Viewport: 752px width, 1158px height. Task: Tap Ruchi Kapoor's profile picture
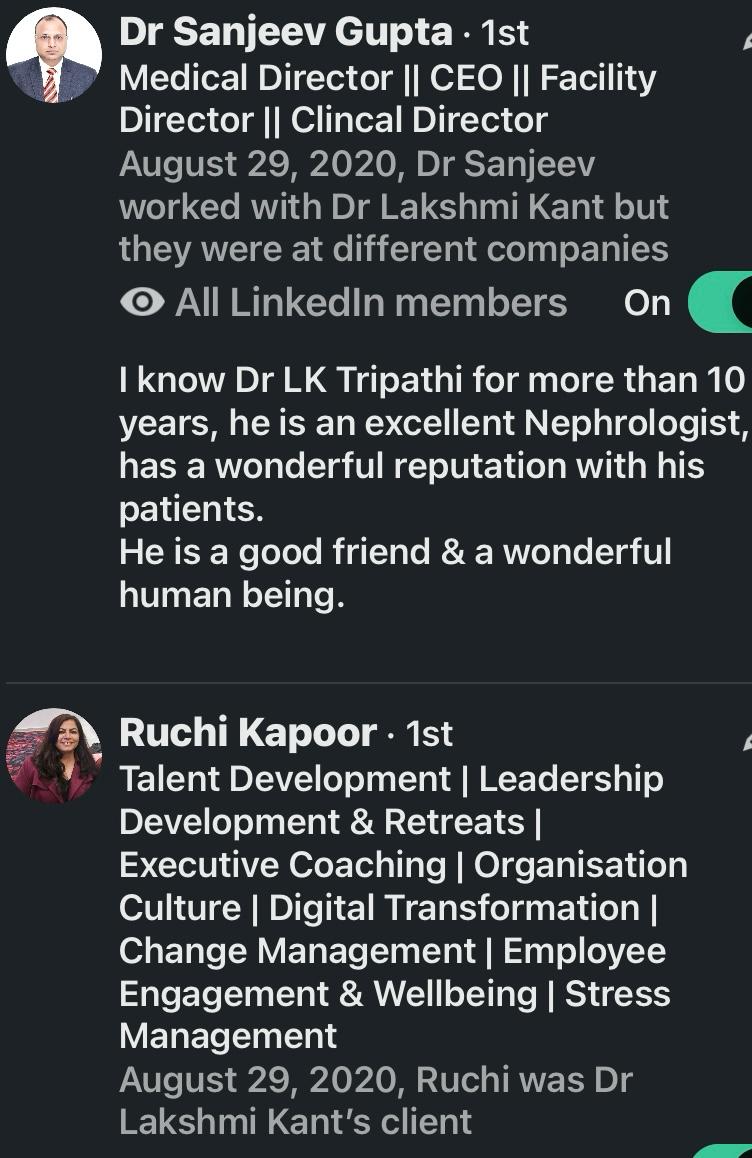click(53, 756)
